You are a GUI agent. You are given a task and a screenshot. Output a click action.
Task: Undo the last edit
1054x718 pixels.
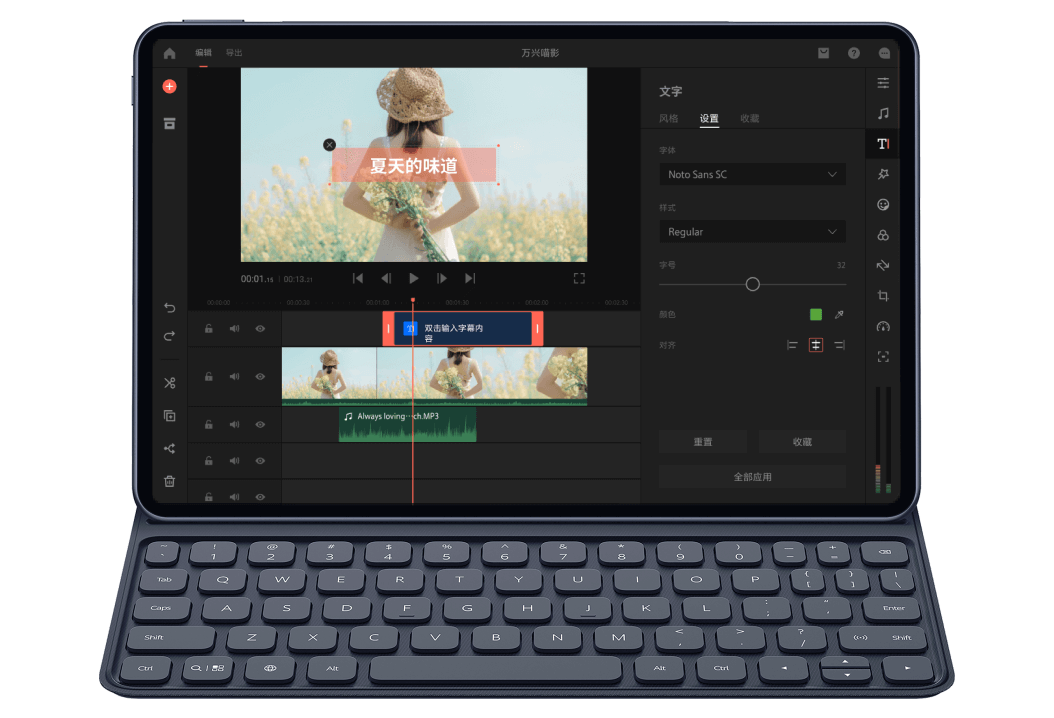point(169,307)
